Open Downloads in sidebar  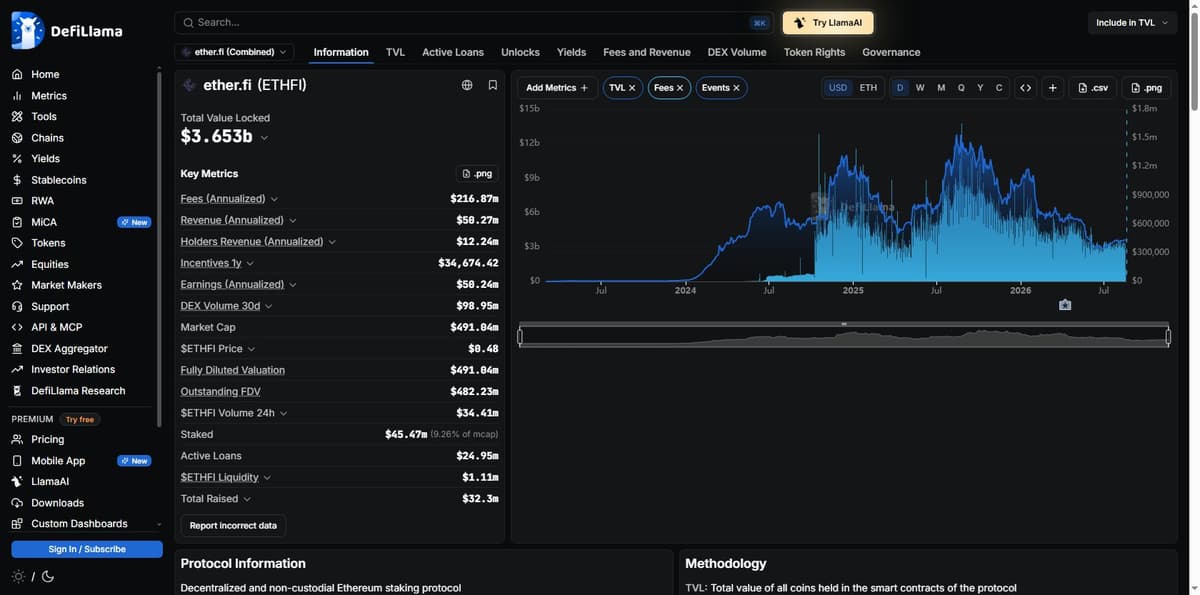point(57,503)
